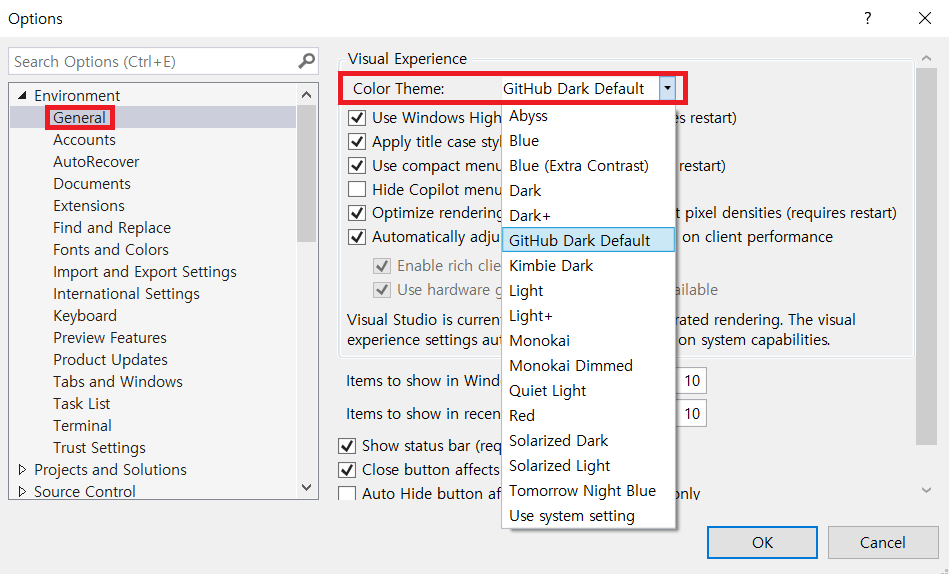Choose Tomorrow Night Blue theme
The width and height of the screenshot is (949, 574).
(588, 490)
